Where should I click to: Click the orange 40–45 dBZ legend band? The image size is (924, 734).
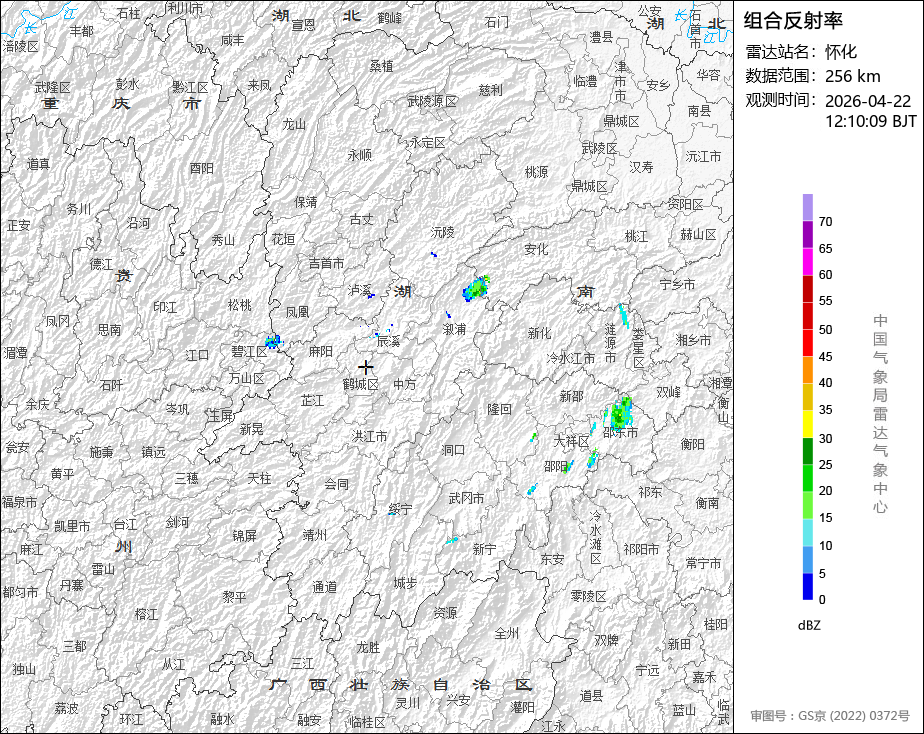[x=807, y=370]
